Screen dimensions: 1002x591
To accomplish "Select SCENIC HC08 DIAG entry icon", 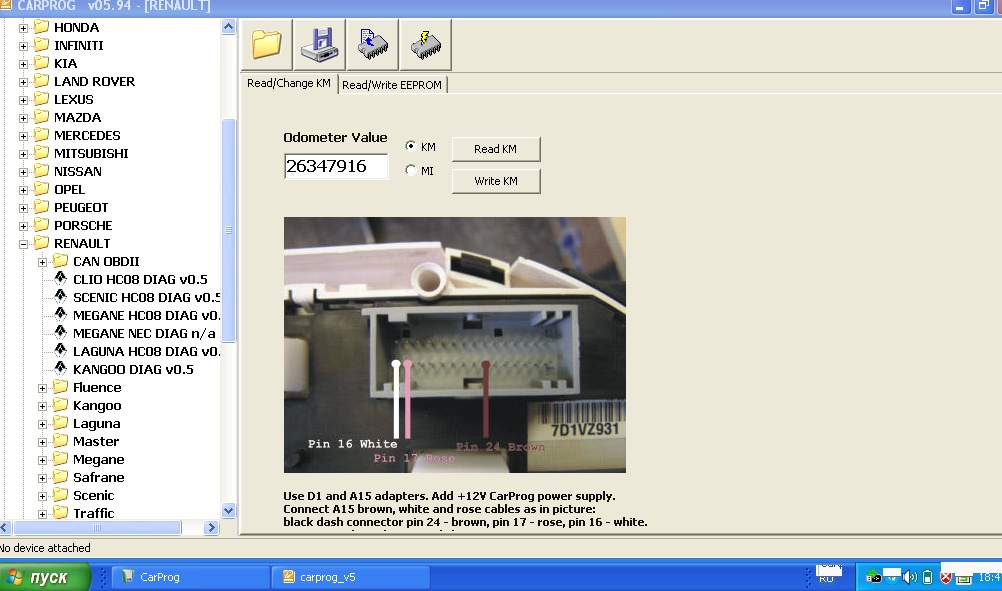I will pyautogui.click(x=61, y=296).
